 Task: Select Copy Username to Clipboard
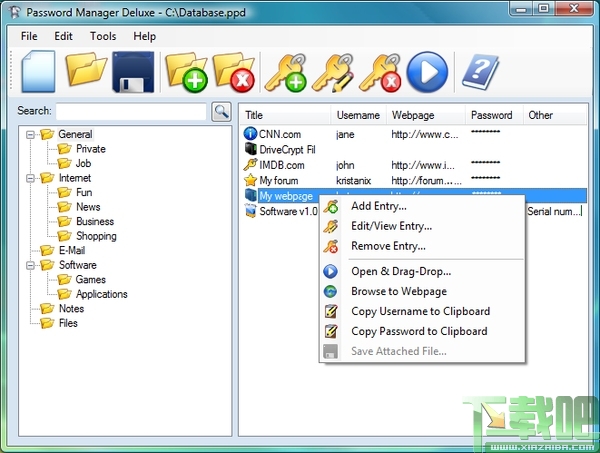tap(421, 311)
